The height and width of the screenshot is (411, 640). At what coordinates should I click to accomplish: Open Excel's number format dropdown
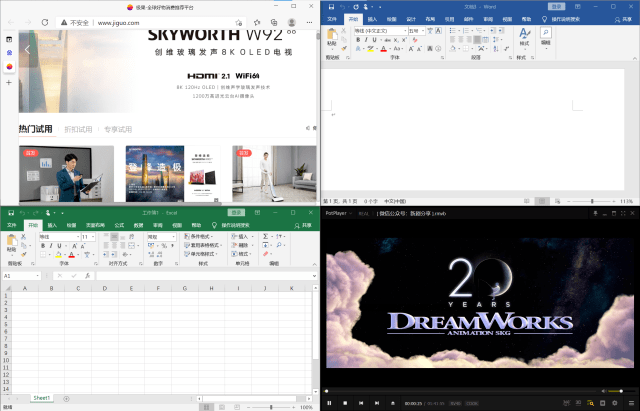pos(173,237)
